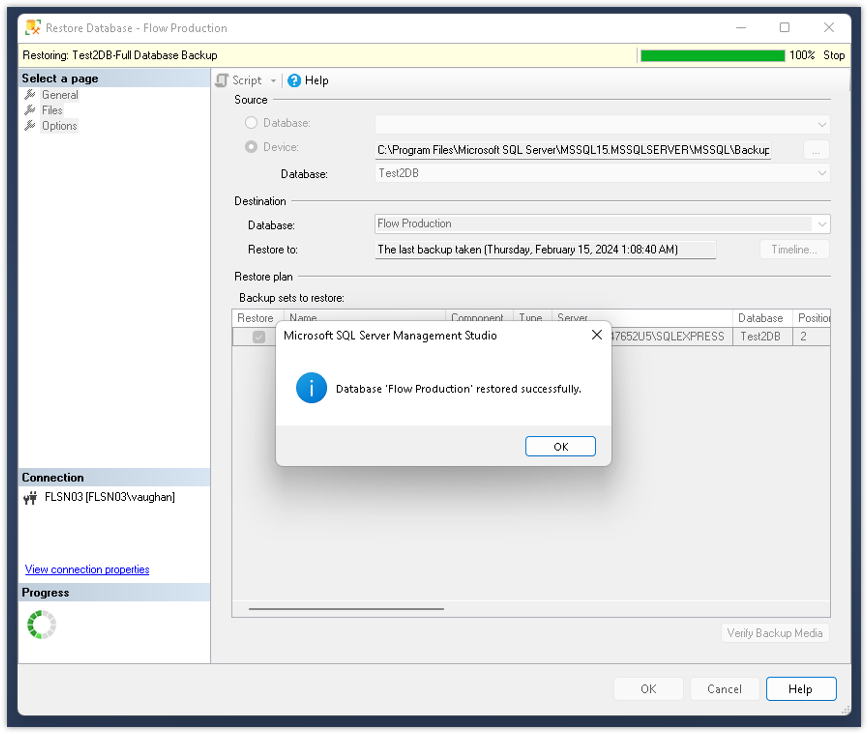Click the Component column header
Image resolution: width=868 pixels, height=734 pixels.
coord(479,316)
